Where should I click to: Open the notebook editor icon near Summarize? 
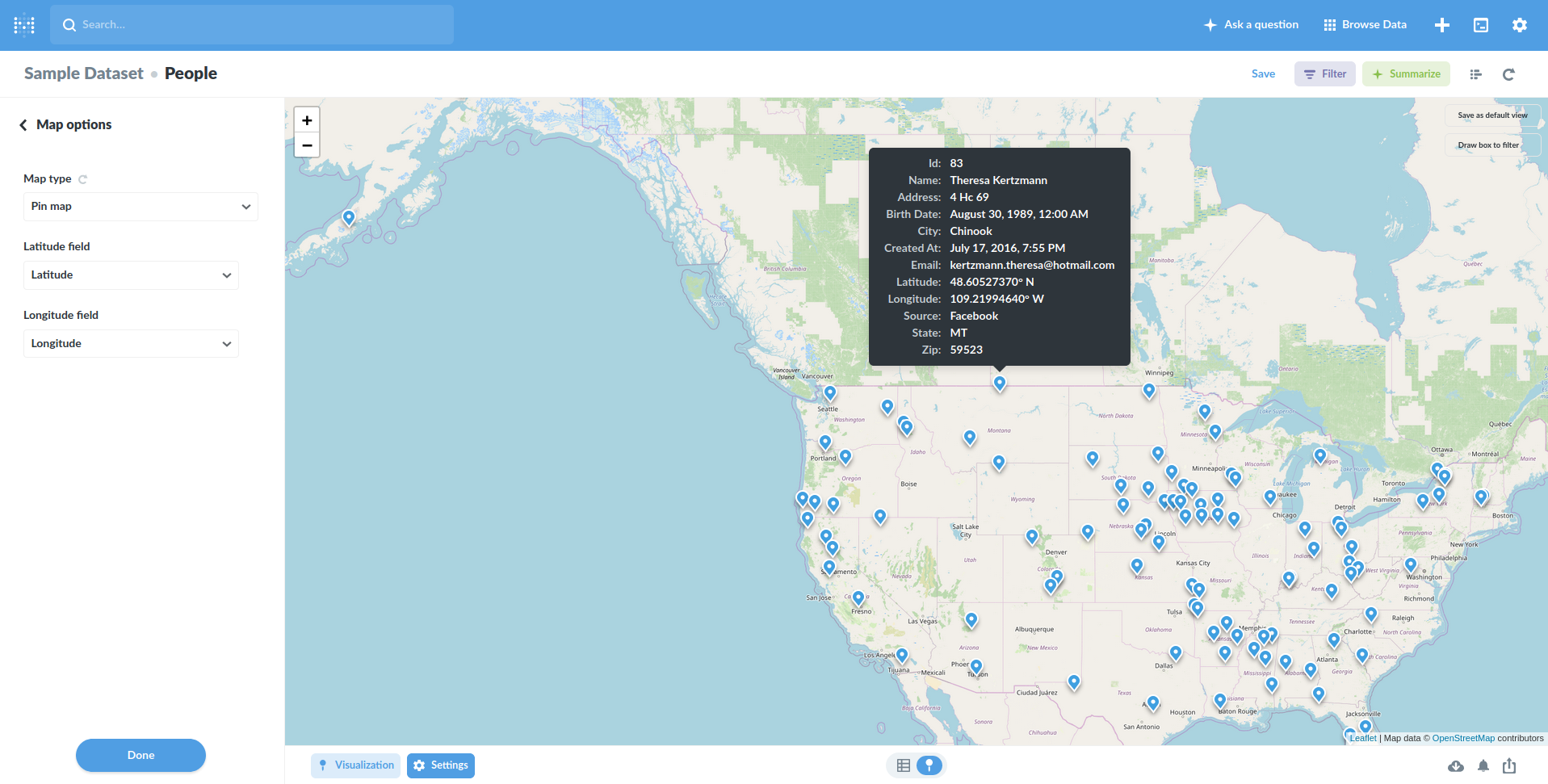[1475, 74]
